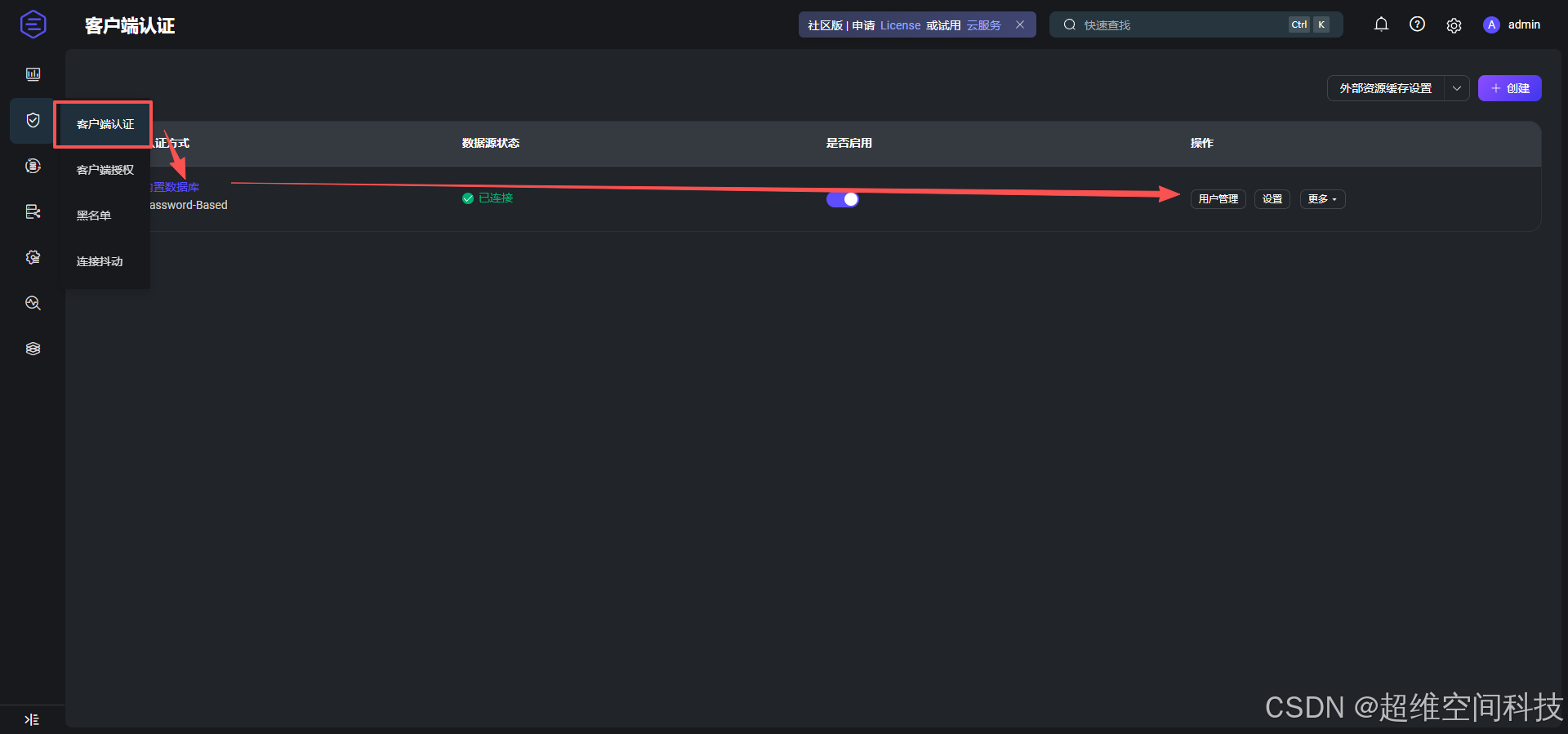This screenshot has height=734, width=1568.
Task: Click the search magnifier icon
Action: pyautogui.click(x=1069, y=24)
